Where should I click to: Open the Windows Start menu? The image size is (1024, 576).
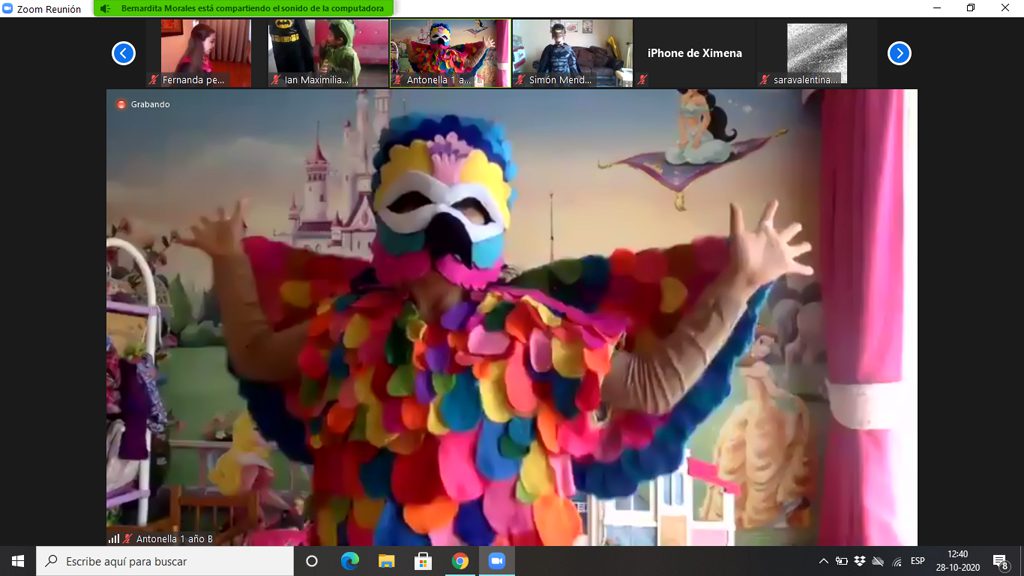[x=18, y=561]
